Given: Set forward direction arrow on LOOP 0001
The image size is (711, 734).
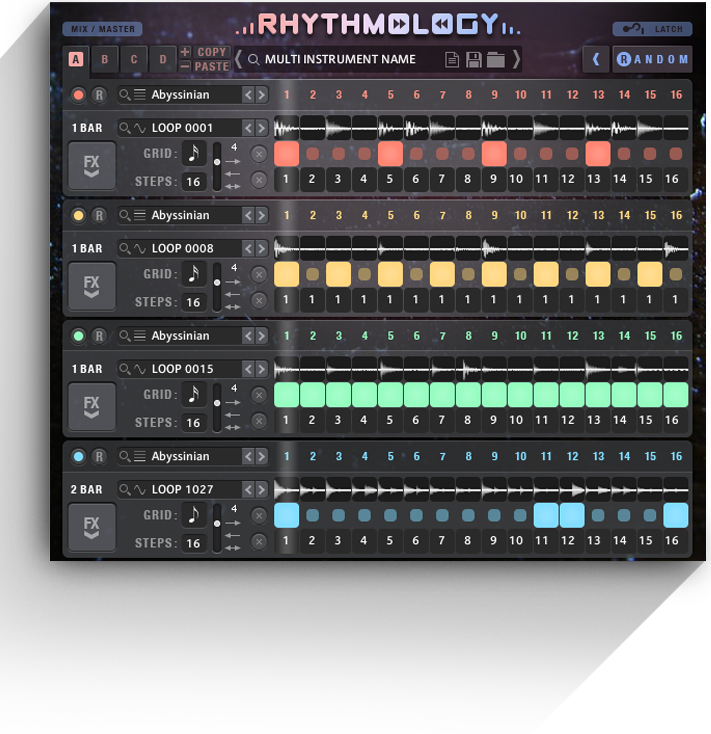Looking at the screenshot, I should (x=233, y=161).
